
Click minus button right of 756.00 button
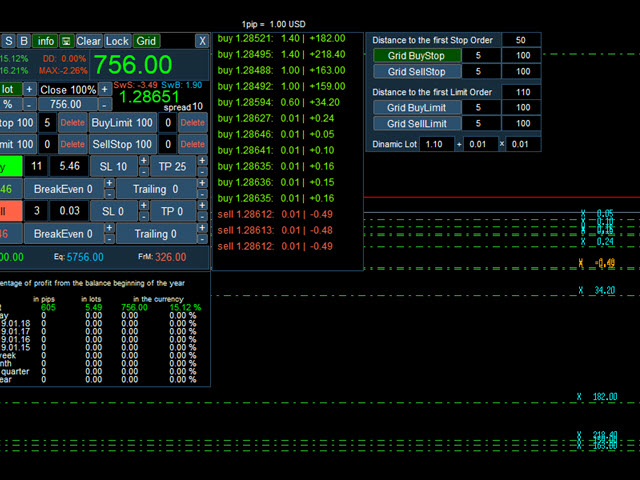104,104
